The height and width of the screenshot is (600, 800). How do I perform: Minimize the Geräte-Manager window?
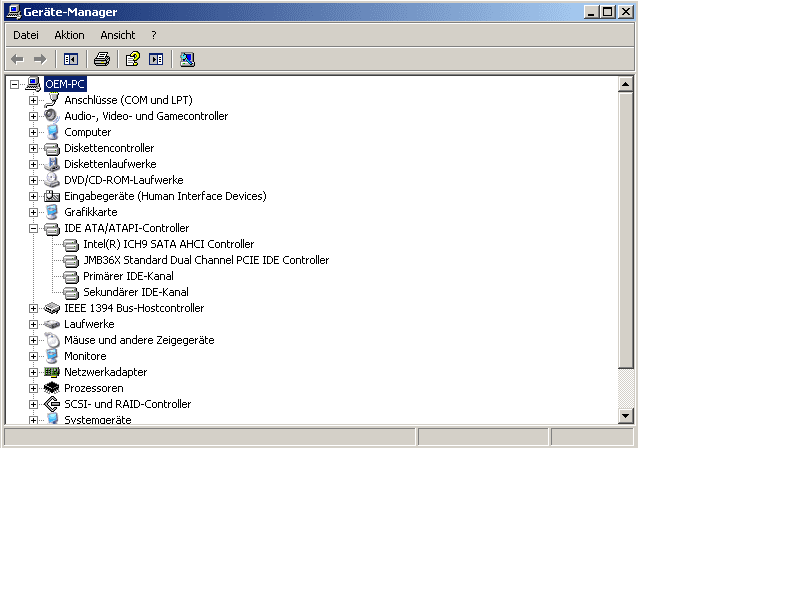point(591,12)
